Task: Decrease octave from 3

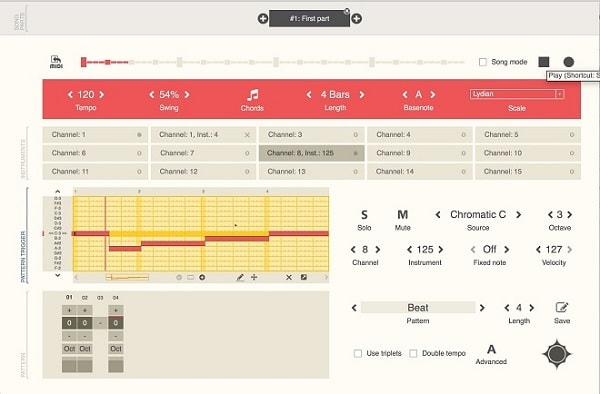Action: [x=550, y=215]
